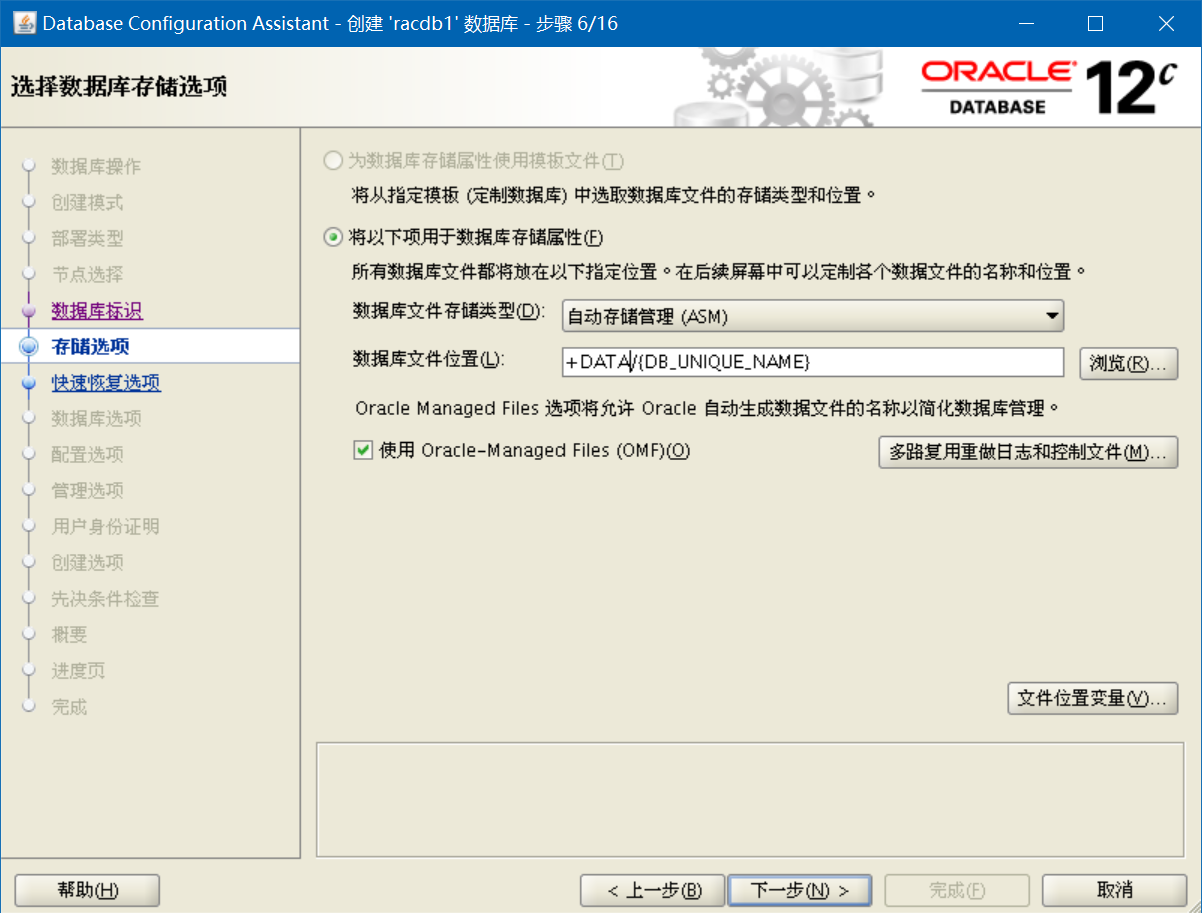Toggle the 使用 Oracle-Managed Files (OMF) checkbox
This screenshot has height=913, width=1202.
click(x=363, y=451)
